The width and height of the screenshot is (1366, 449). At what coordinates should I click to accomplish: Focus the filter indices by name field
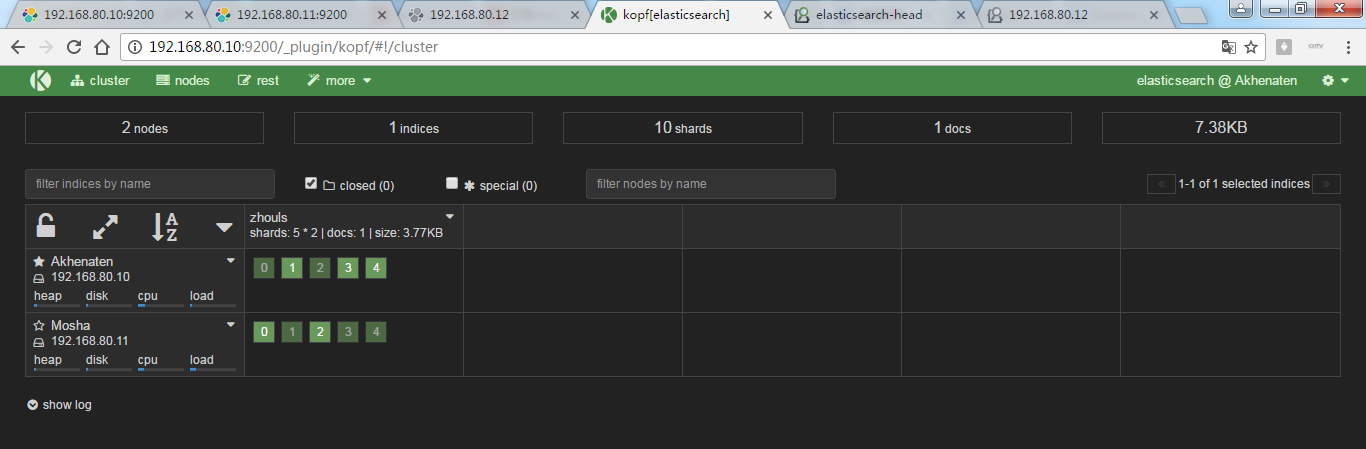[x=150, y=184]
